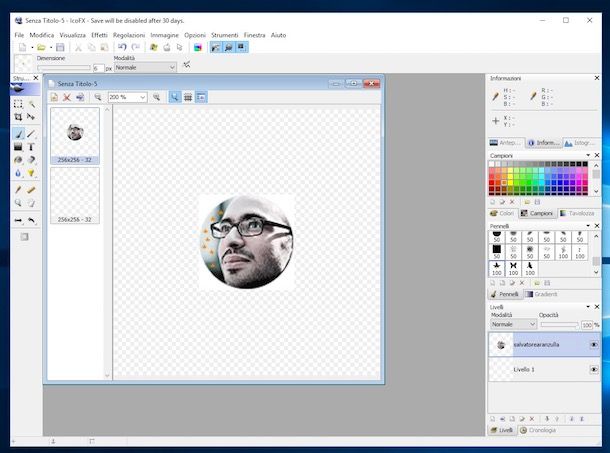Click the Undo arrow in the main toolbar

(122, 47)
